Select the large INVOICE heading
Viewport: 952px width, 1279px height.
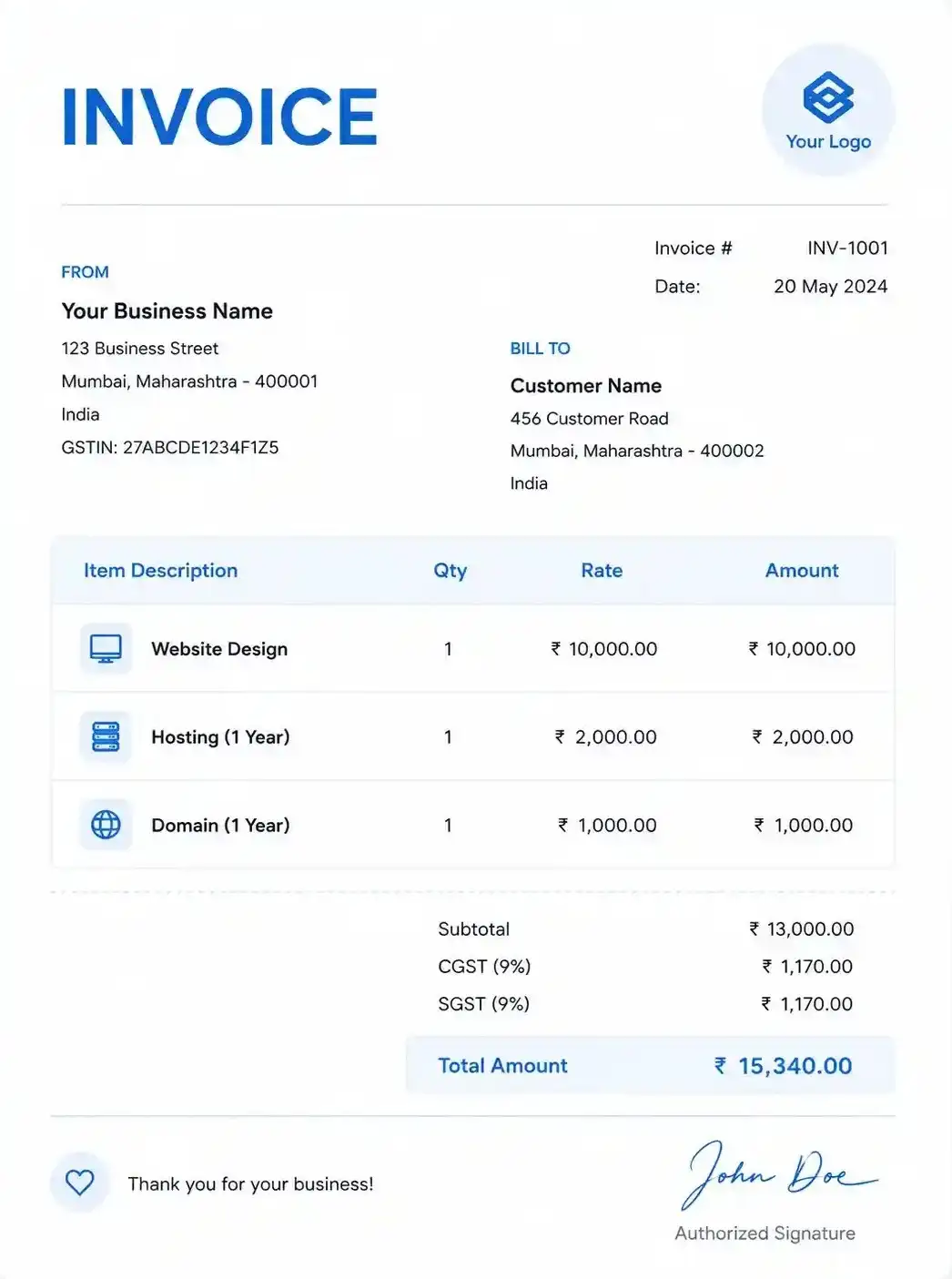pos(219,117)
